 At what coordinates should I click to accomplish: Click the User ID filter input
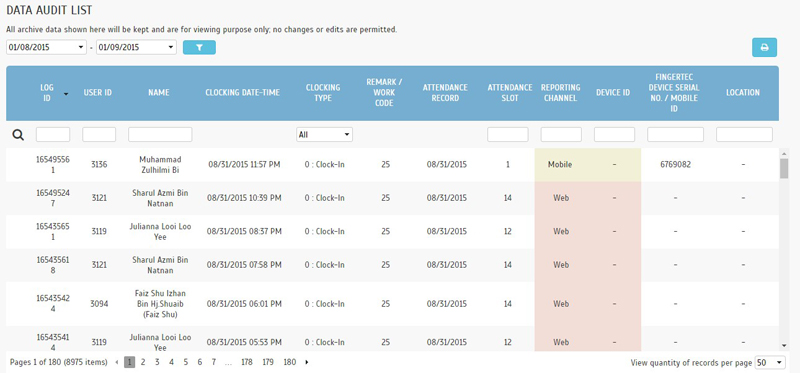pos(99,135)
